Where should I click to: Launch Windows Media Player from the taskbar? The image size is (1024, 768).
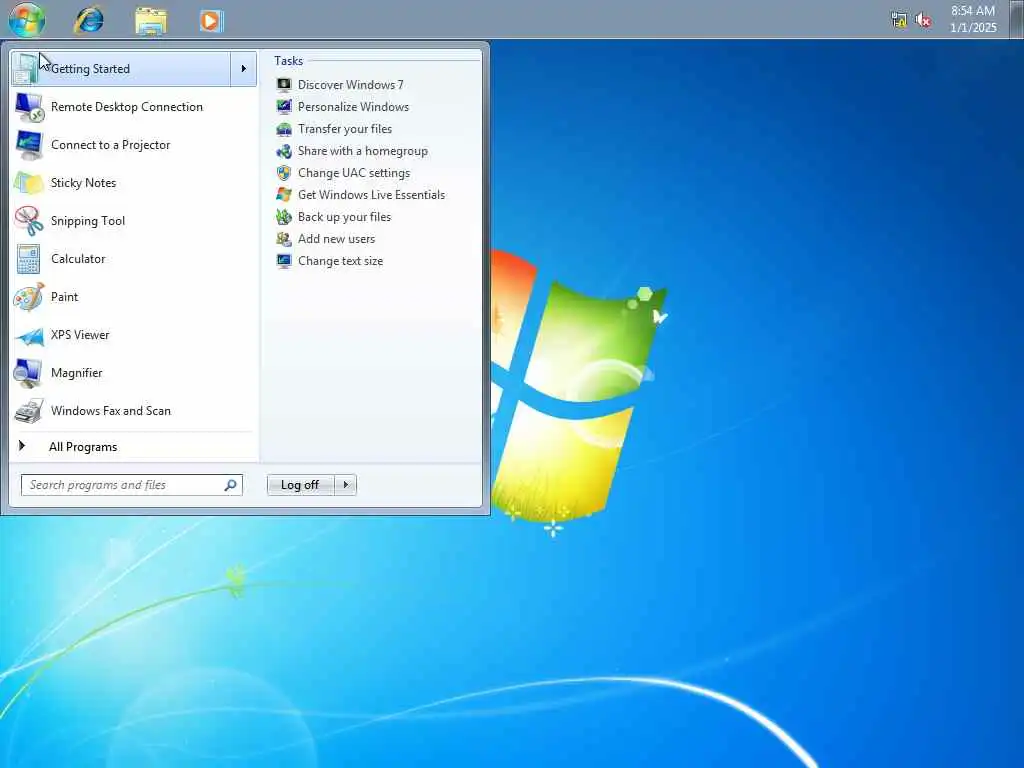(211, 20)
